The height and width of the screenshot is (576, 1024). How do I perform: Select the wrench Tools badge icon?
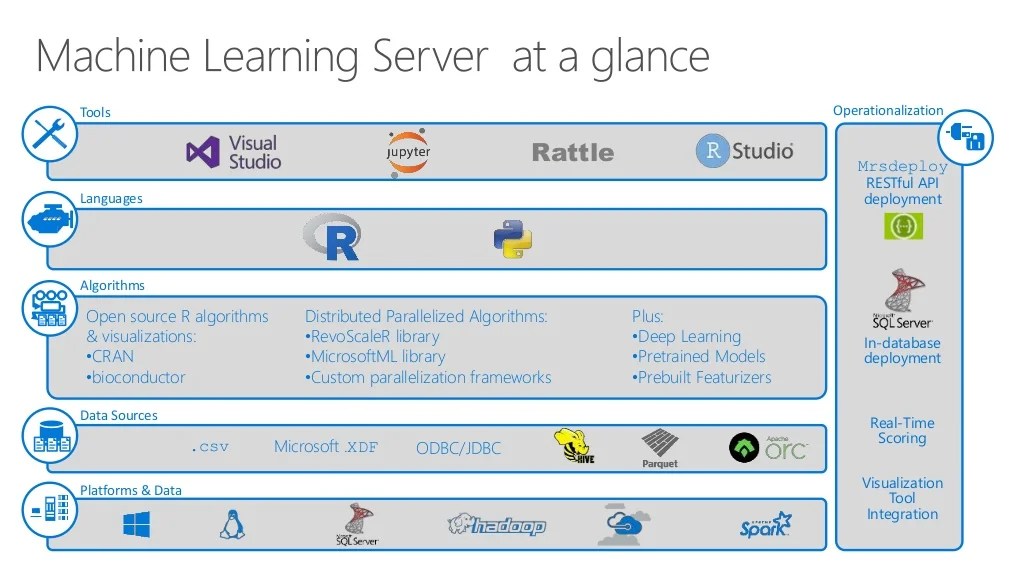pyautogui.click(x=49, y=134)
